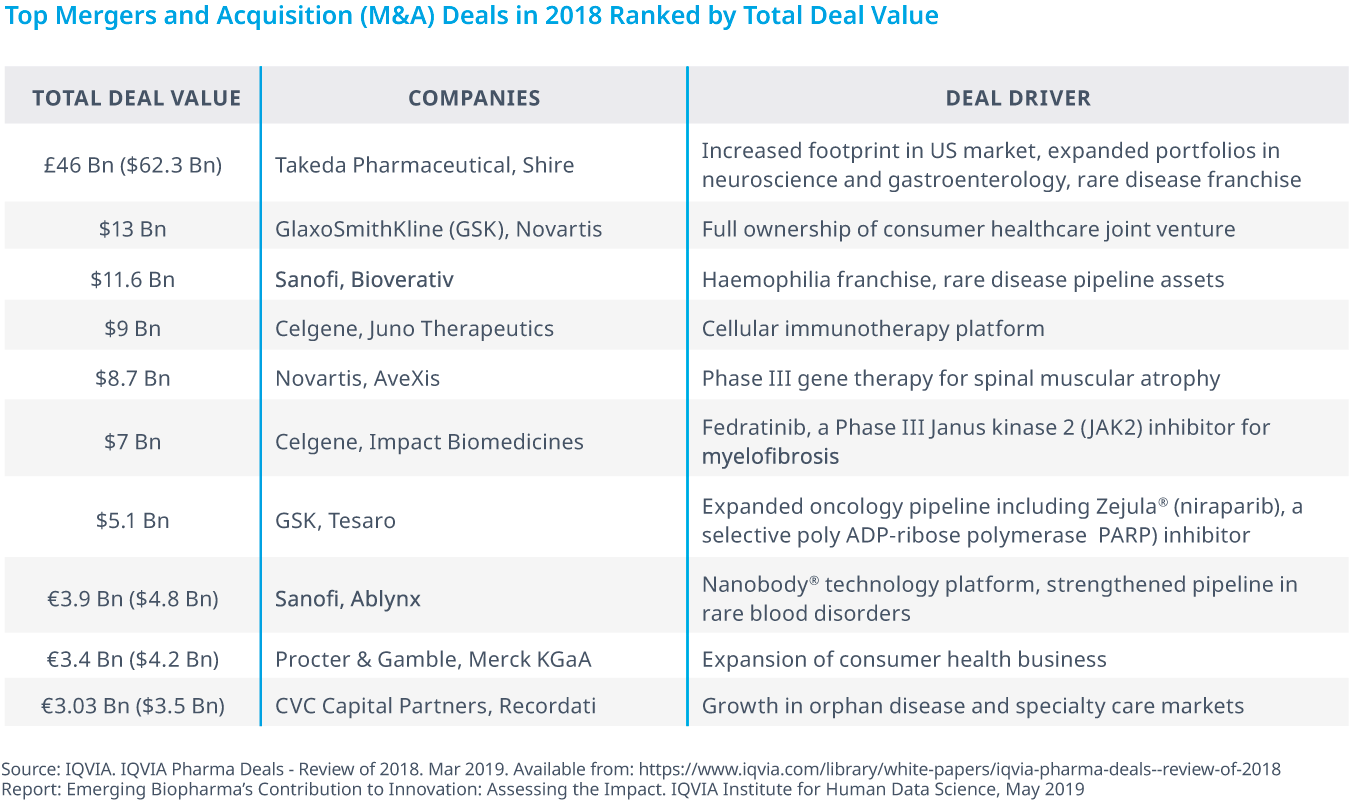The width and height of the screenshot is (1352, 805).
Task: Click the Deal Driver column header
Action: pos(1018,98)
